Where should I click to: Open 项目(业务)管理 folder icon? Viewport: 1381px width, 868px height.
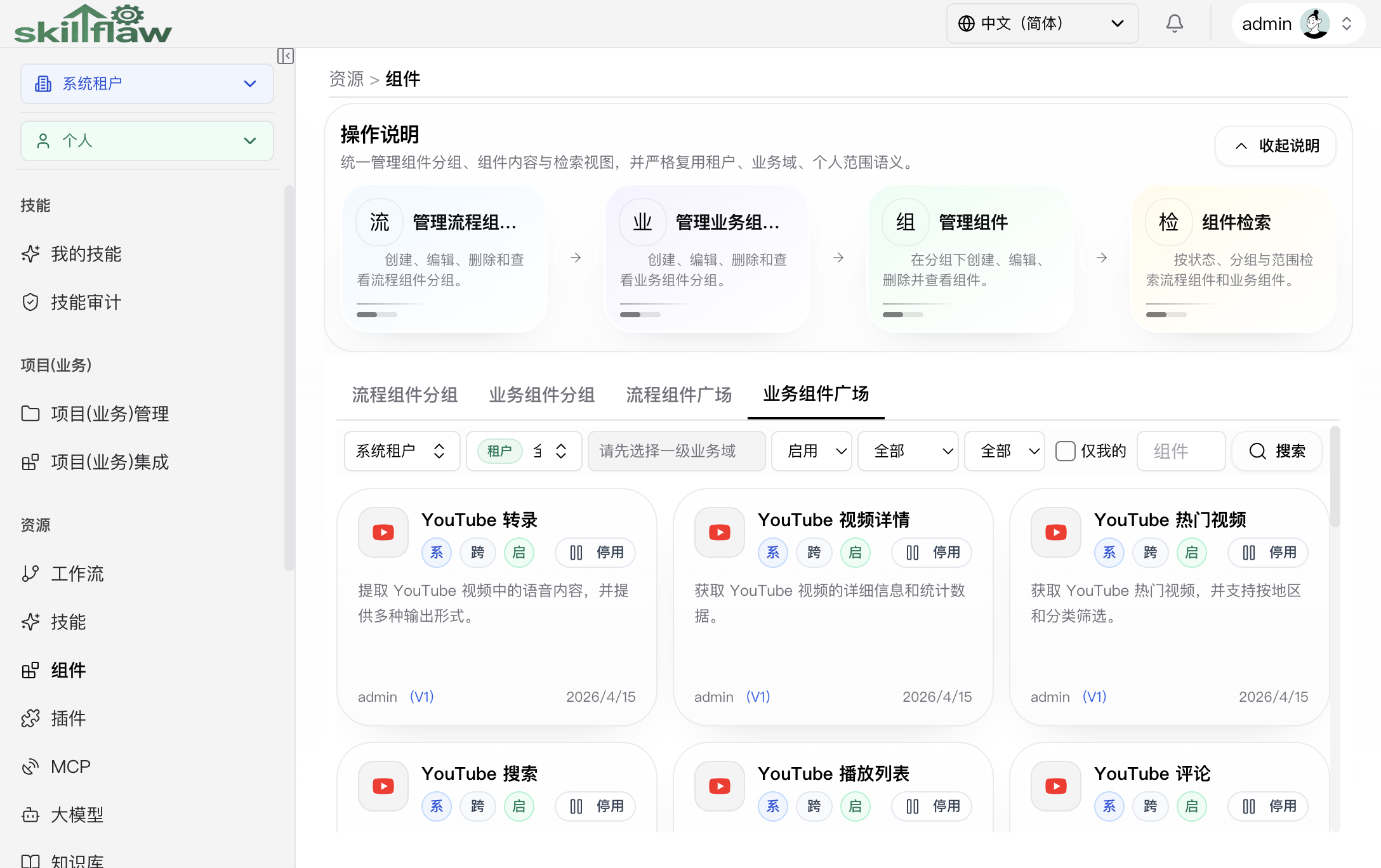point(30,414)
